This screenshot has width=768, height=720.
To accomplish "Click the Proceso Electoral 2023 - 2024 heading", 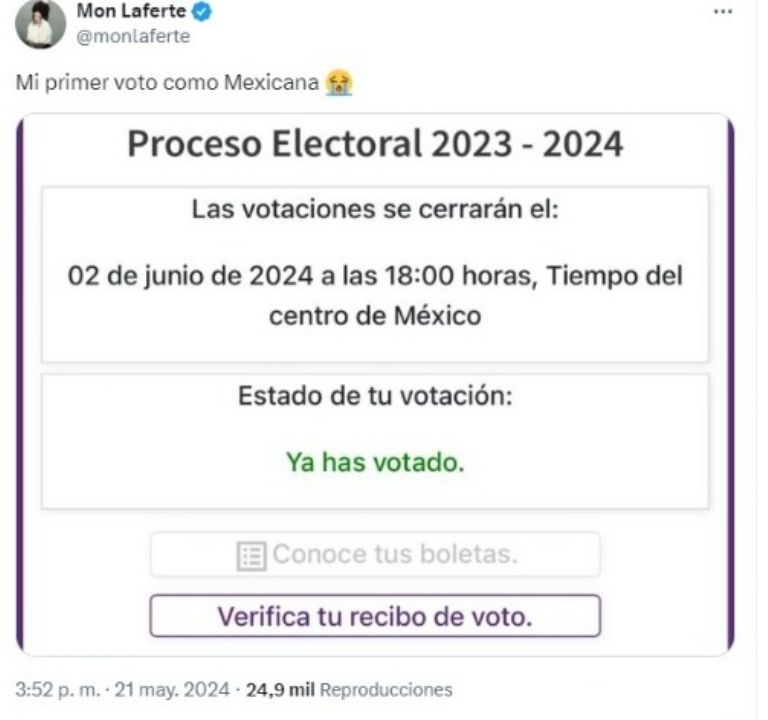I will point(375,144).
